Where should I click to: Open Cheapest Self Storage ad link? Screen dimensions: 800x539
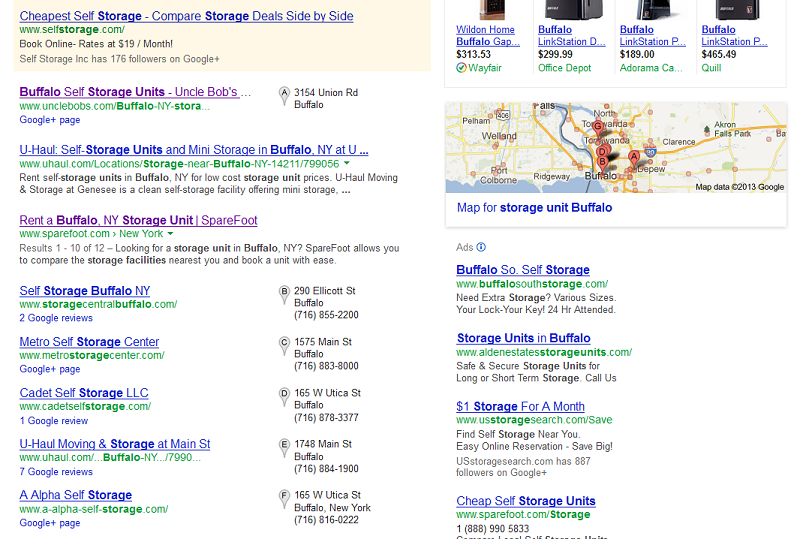tap(186, 16)
